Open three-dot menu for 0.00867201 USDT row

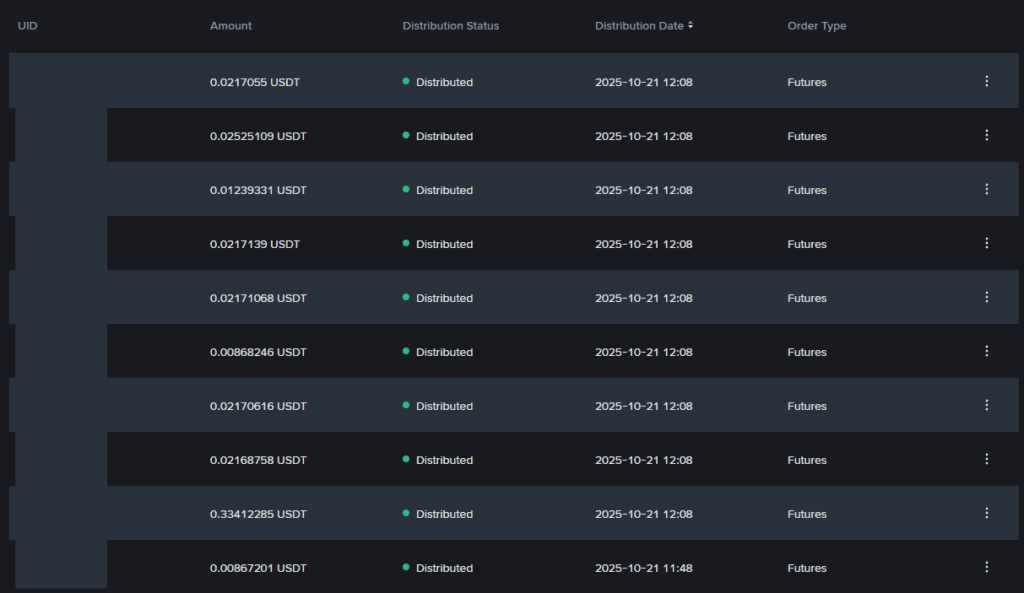click(x=986, y=567)
